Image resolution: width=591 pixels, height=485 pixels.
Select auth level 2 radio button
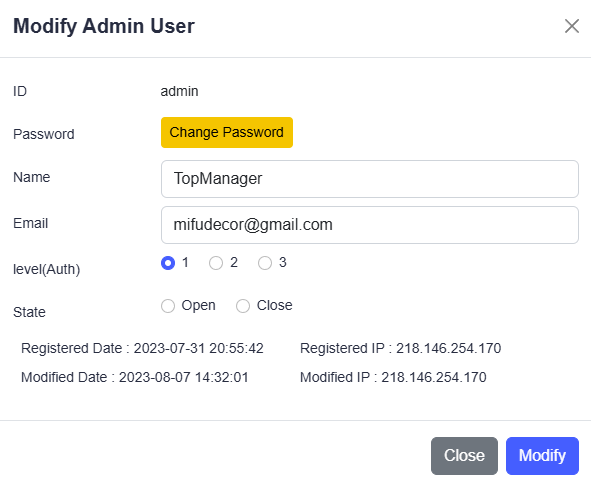click(216, 263)
